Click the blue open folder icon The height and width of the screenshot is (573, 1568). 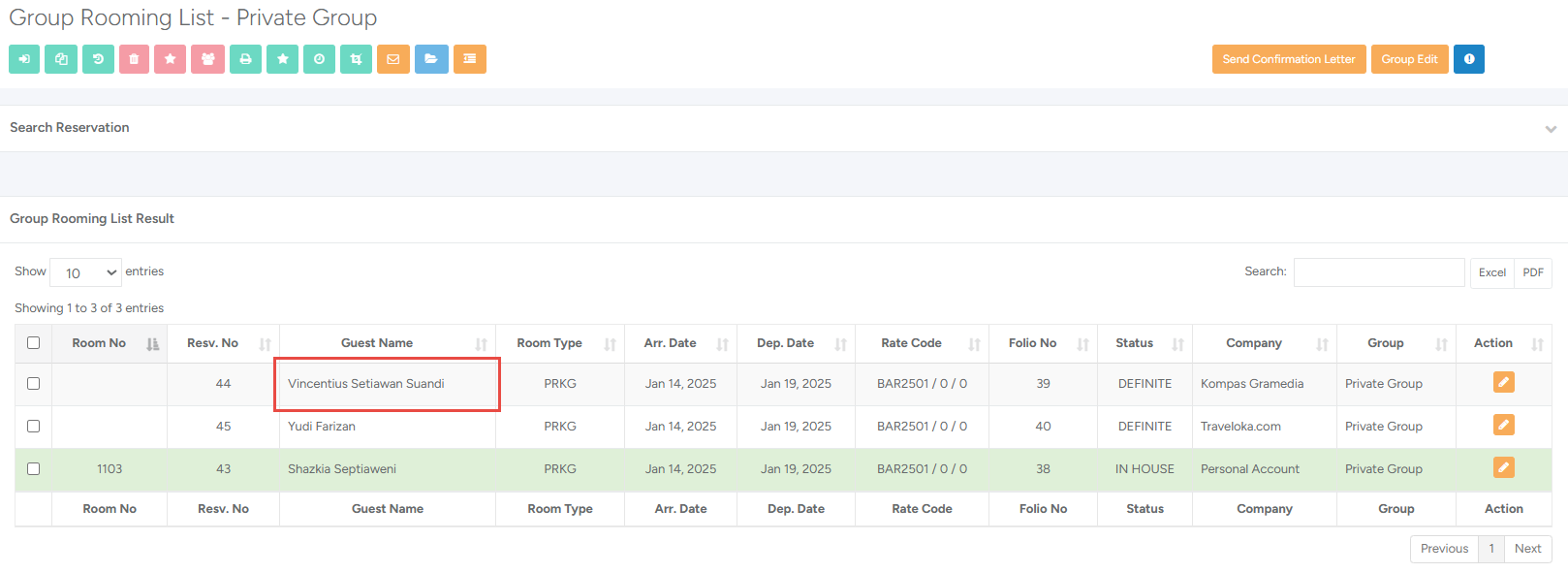point(430,59)
